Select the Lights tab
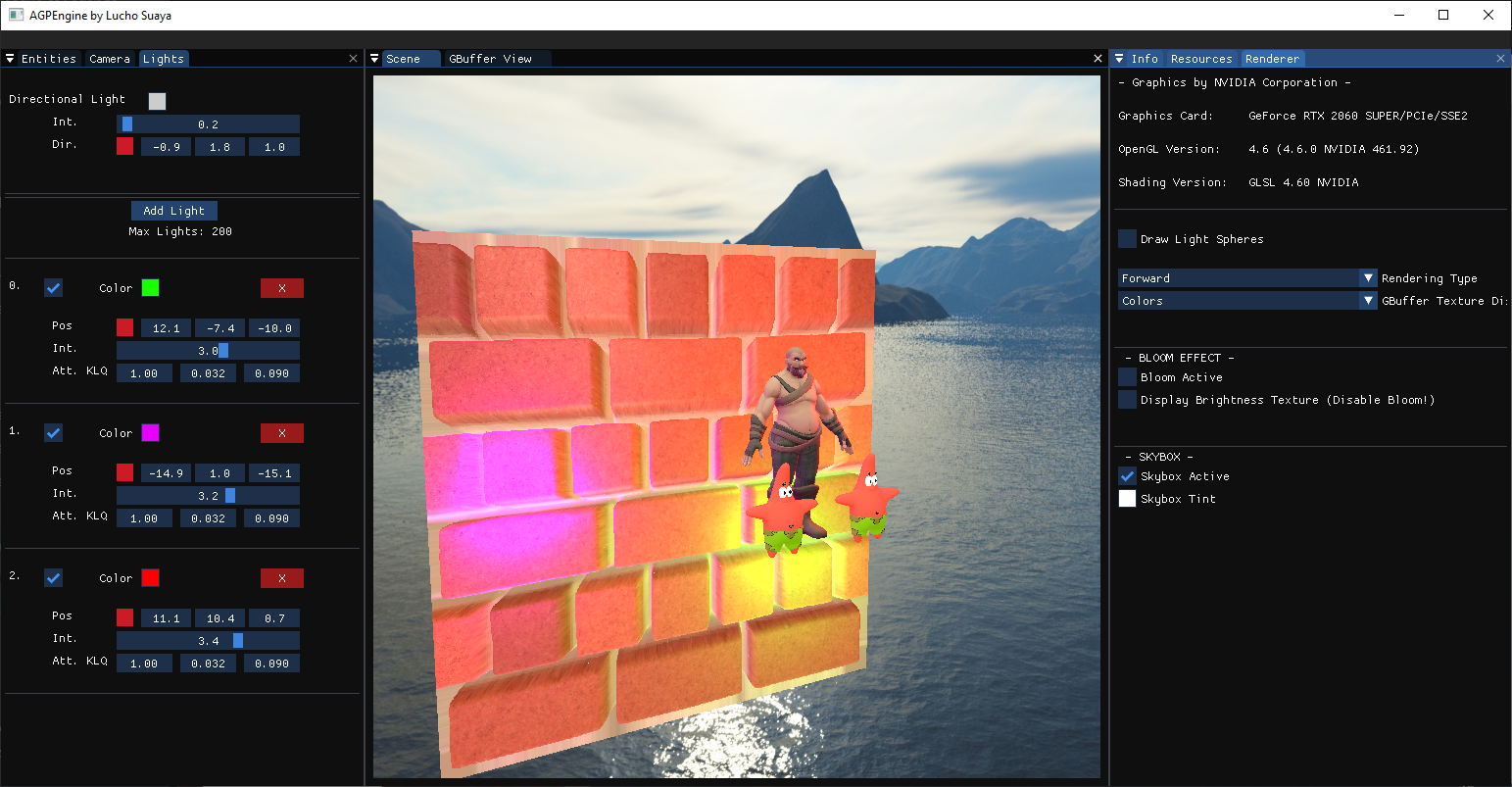The width and height of the screenshot is (1512, 787). point(164,59)
